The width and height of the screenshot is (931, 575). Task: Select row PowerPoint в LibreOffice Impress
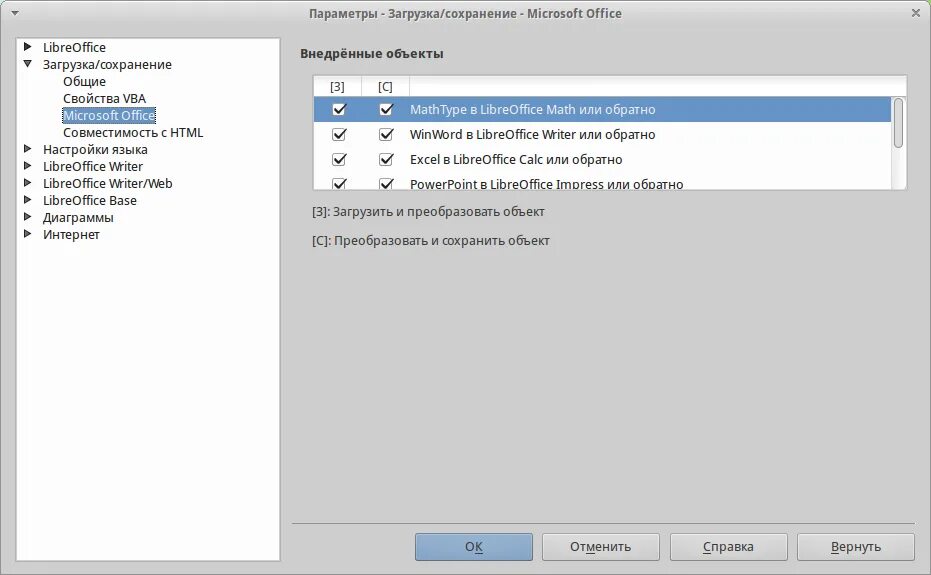(x=602, y=181)
